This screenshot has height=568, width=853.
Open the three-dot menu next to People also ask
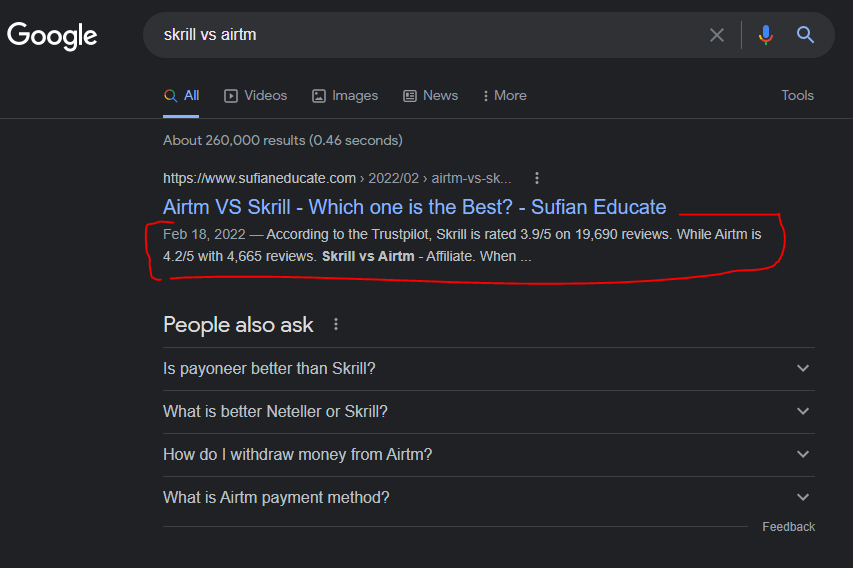click(336, 324)
